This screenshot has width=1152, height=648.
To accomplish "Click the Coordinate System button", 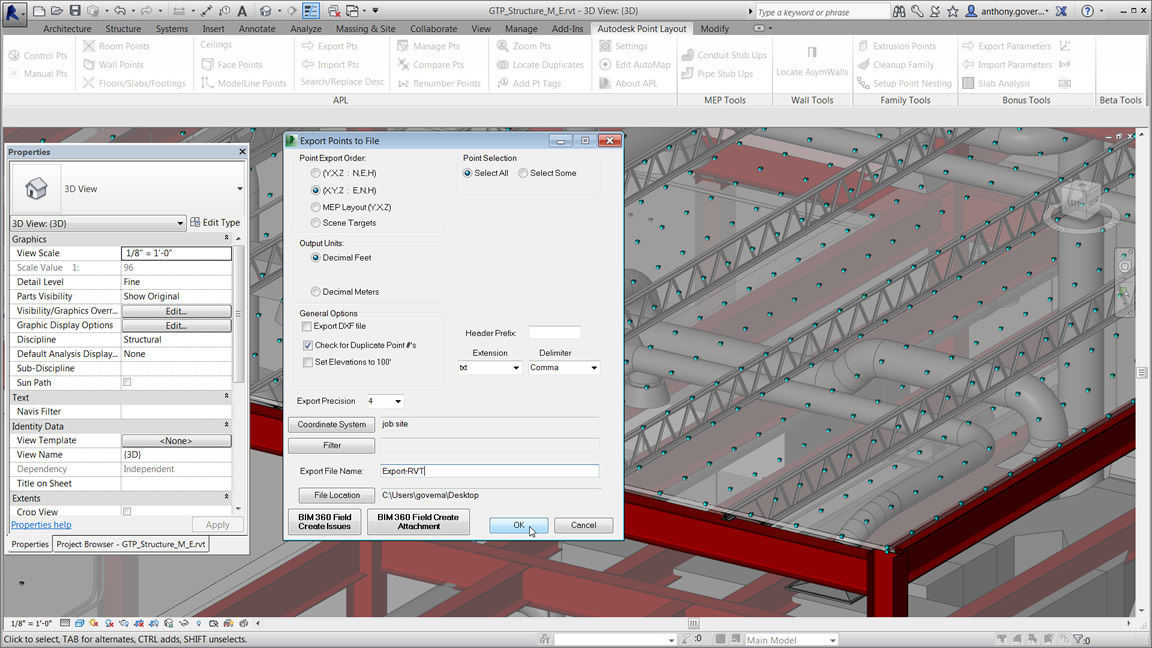I will 331,424.
